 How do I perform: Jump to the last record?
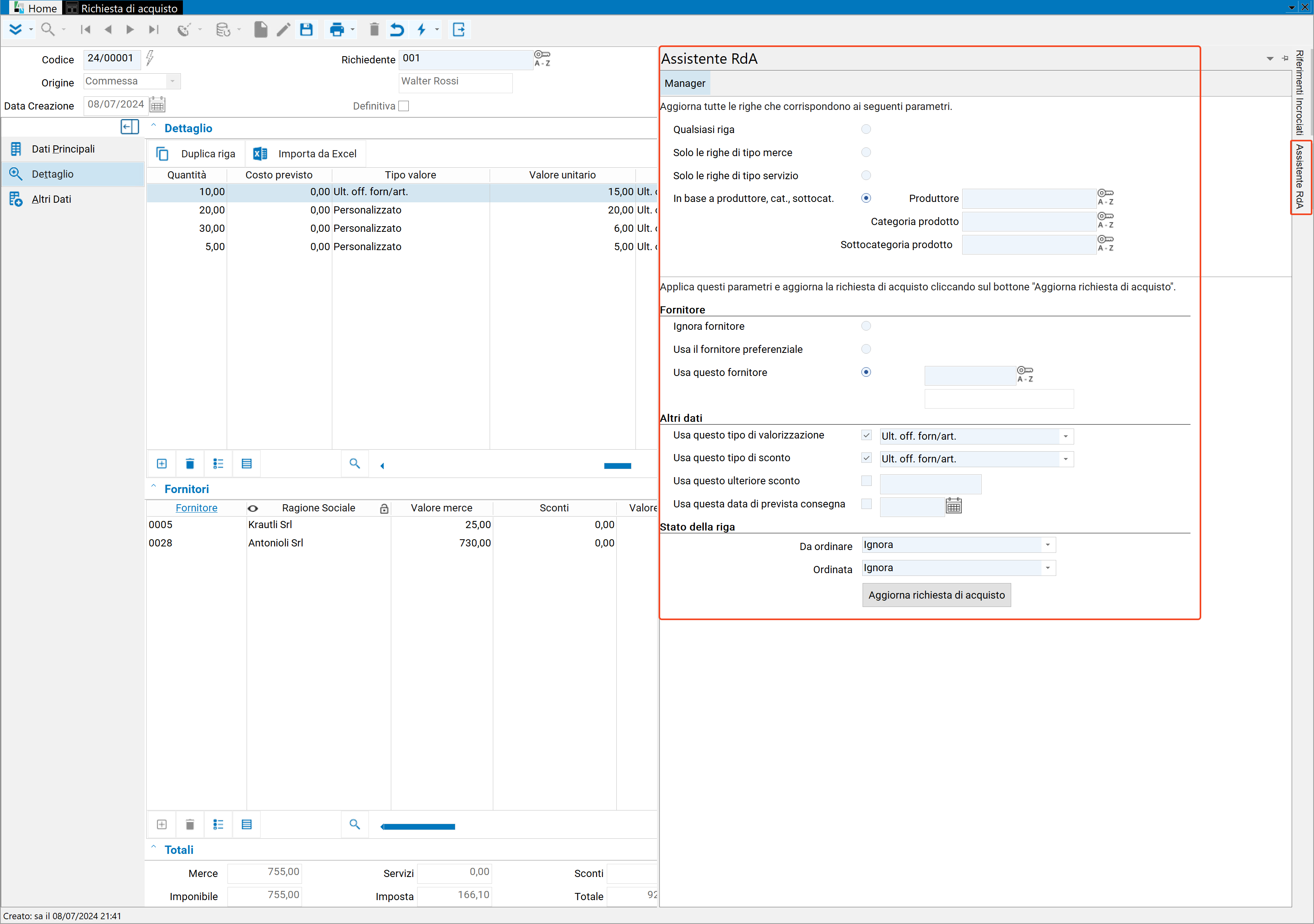(x=153, y=30)
